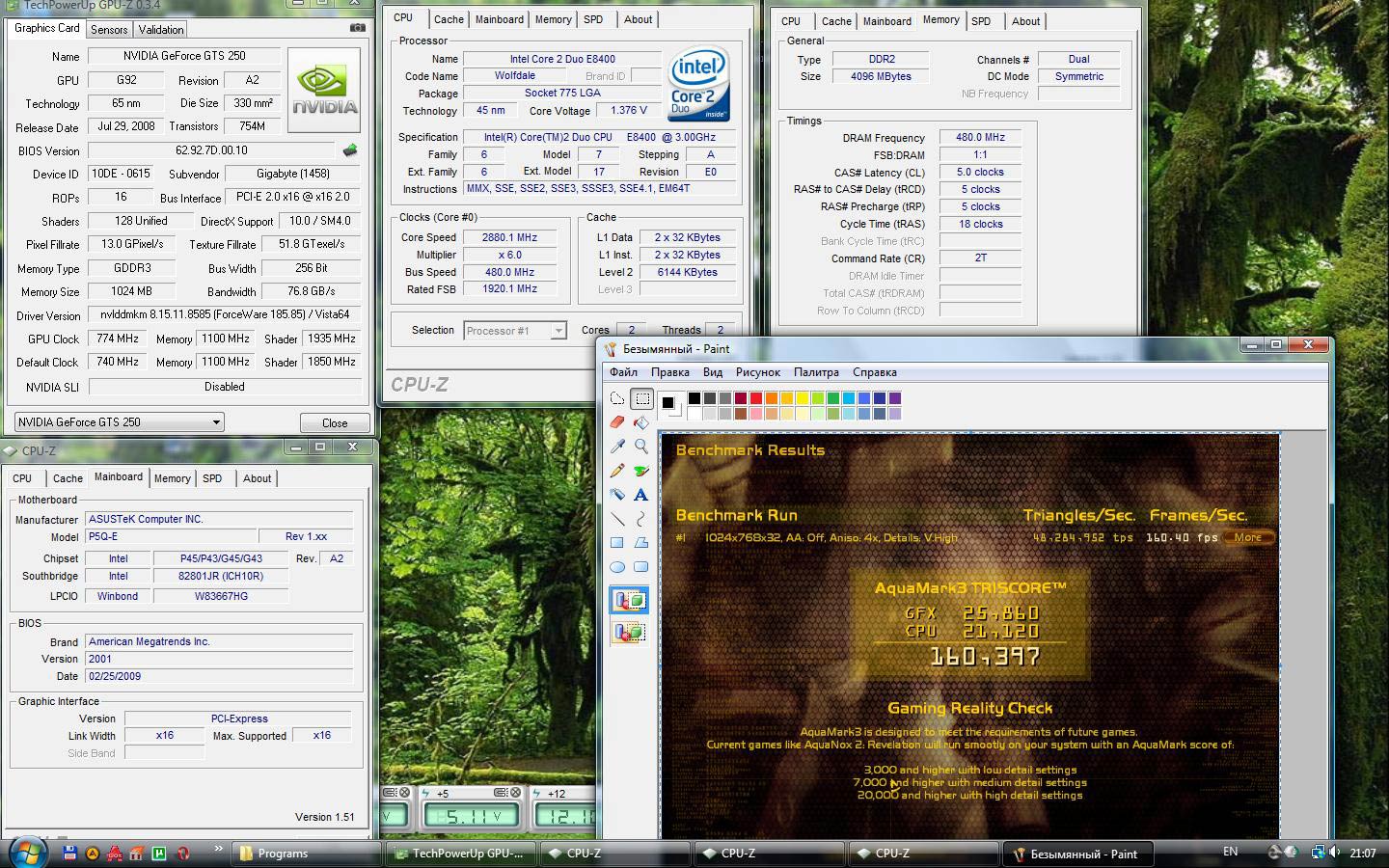
Task: Switch to the Sensors tab in GPU-Z
Action: pyautogui.click(x=109, y=30)
